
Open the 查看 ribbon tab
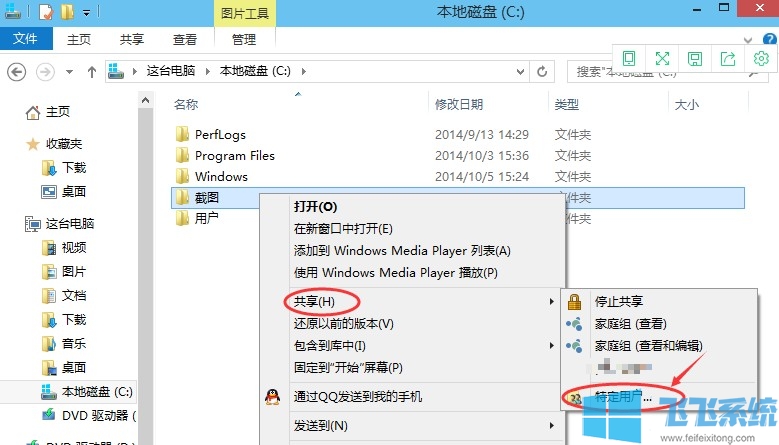pos(185,40)
